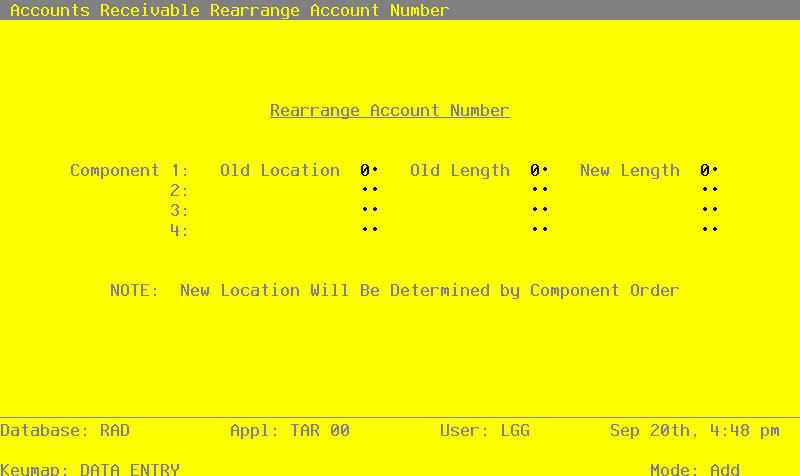
Task: Click the 'Sep 20th, 4:48 pm' date
Action: coord(694,431)
